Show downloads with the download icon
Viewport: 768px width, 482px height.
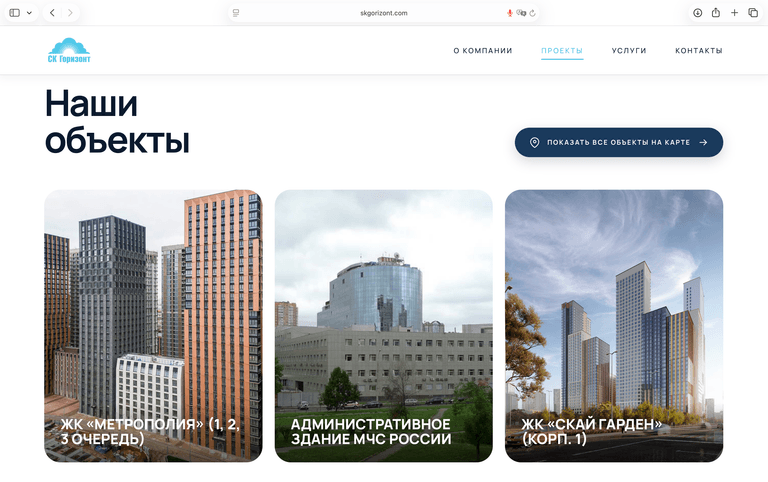click(697, 13)
